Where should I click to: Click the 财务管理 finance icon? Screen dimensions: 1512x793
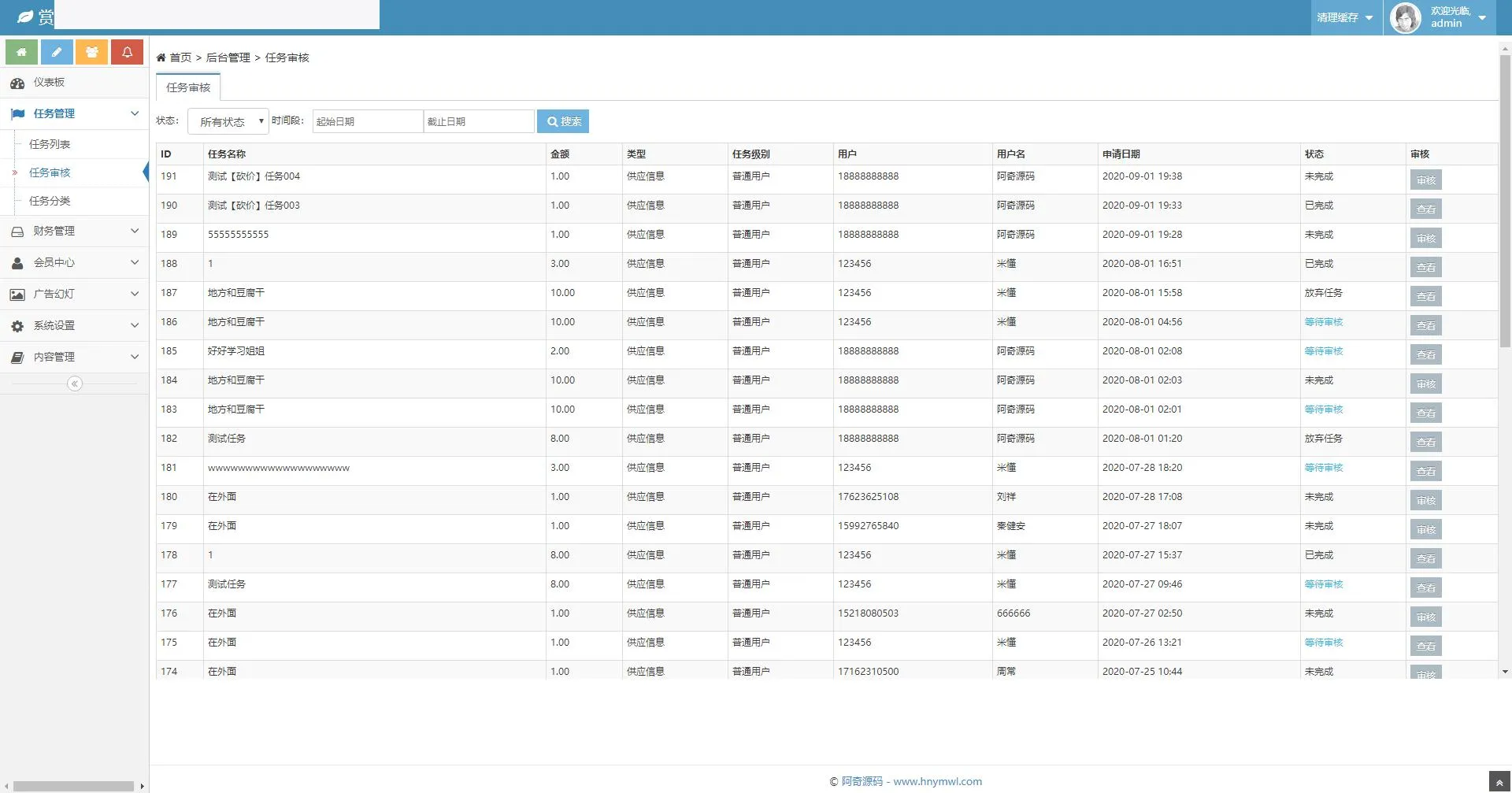tap(17, 232)
